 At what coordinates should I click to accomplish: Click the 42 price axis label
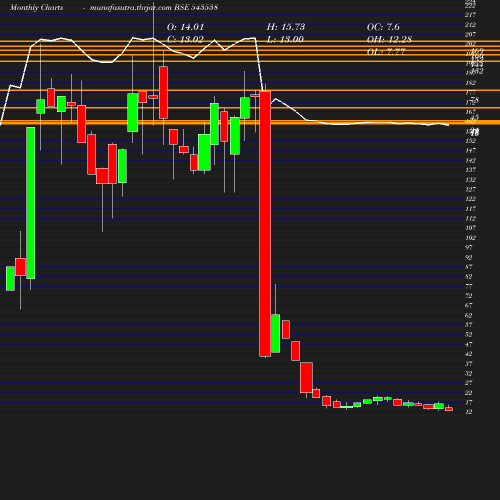[x=469, y=354]
